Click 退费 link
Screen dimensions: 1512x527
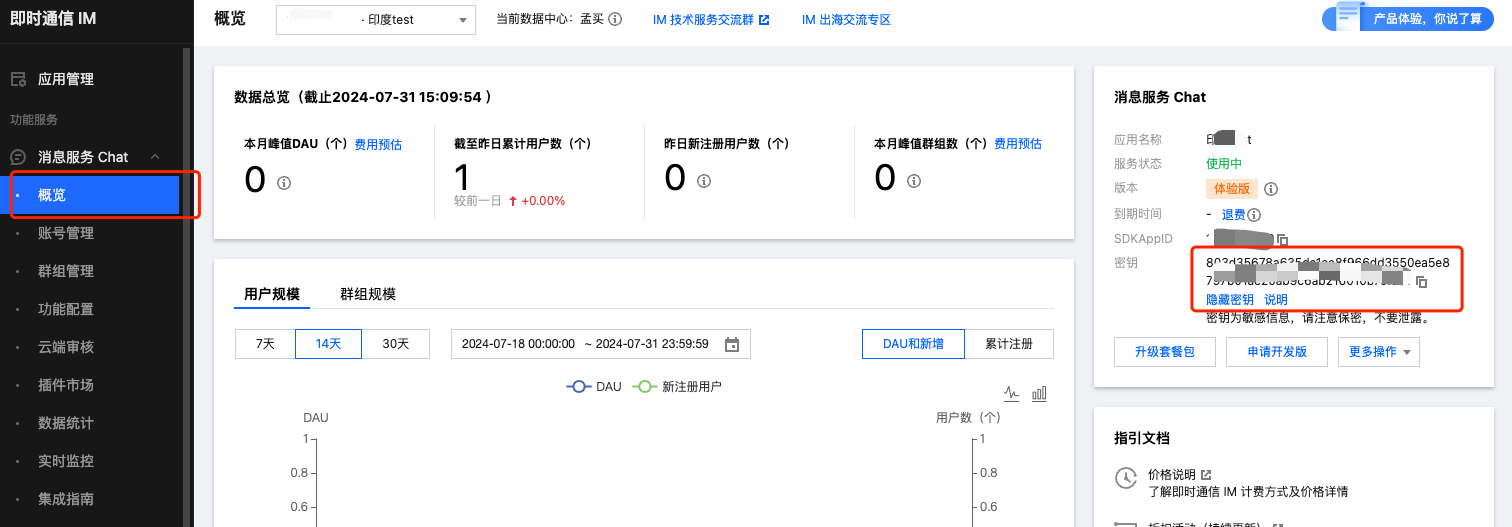point(1233,215)
